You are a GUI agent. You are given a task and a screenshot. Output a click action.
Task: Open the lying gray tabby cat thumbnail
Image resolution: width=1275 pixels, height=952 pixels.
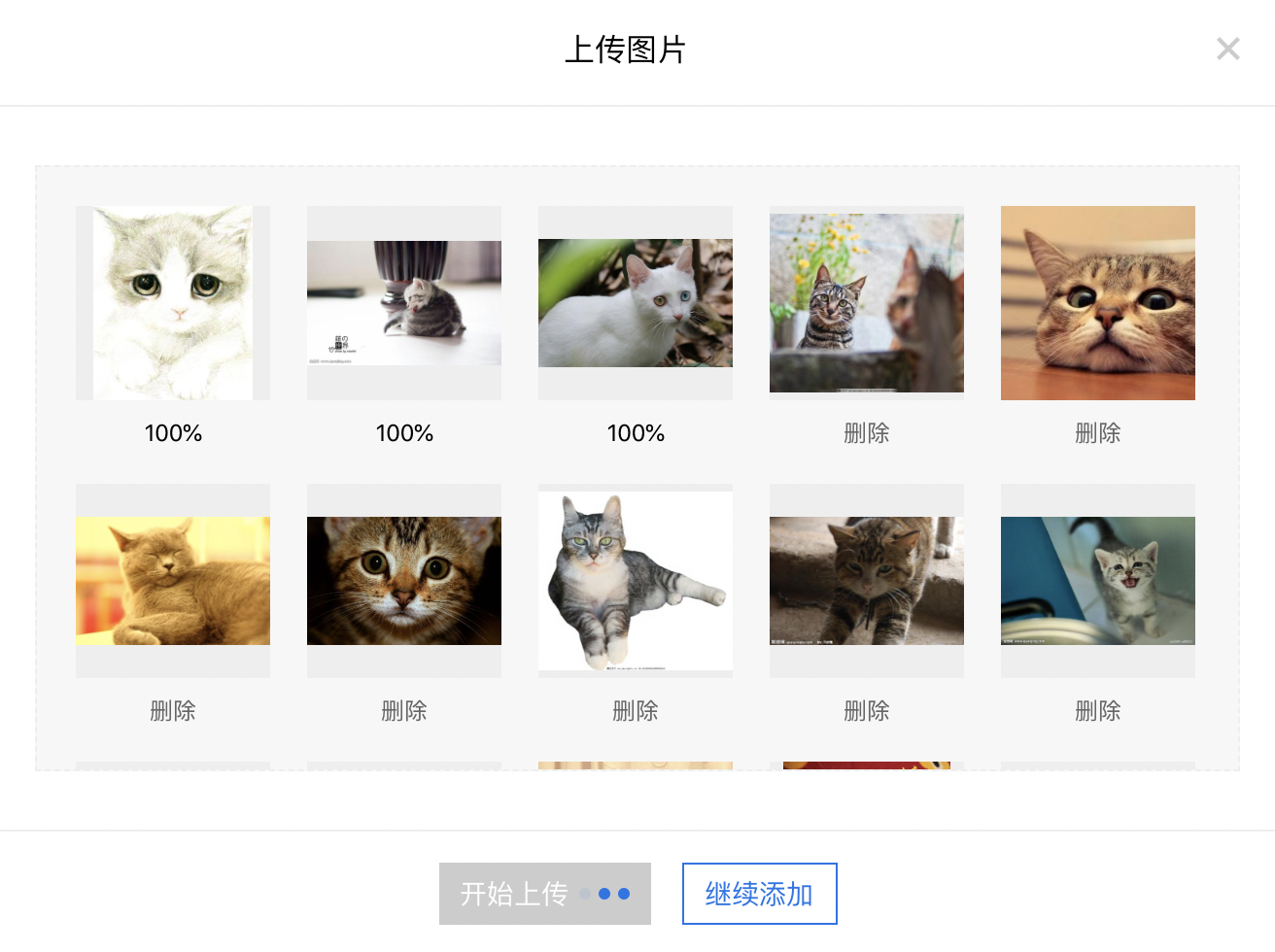coord(636,581)
